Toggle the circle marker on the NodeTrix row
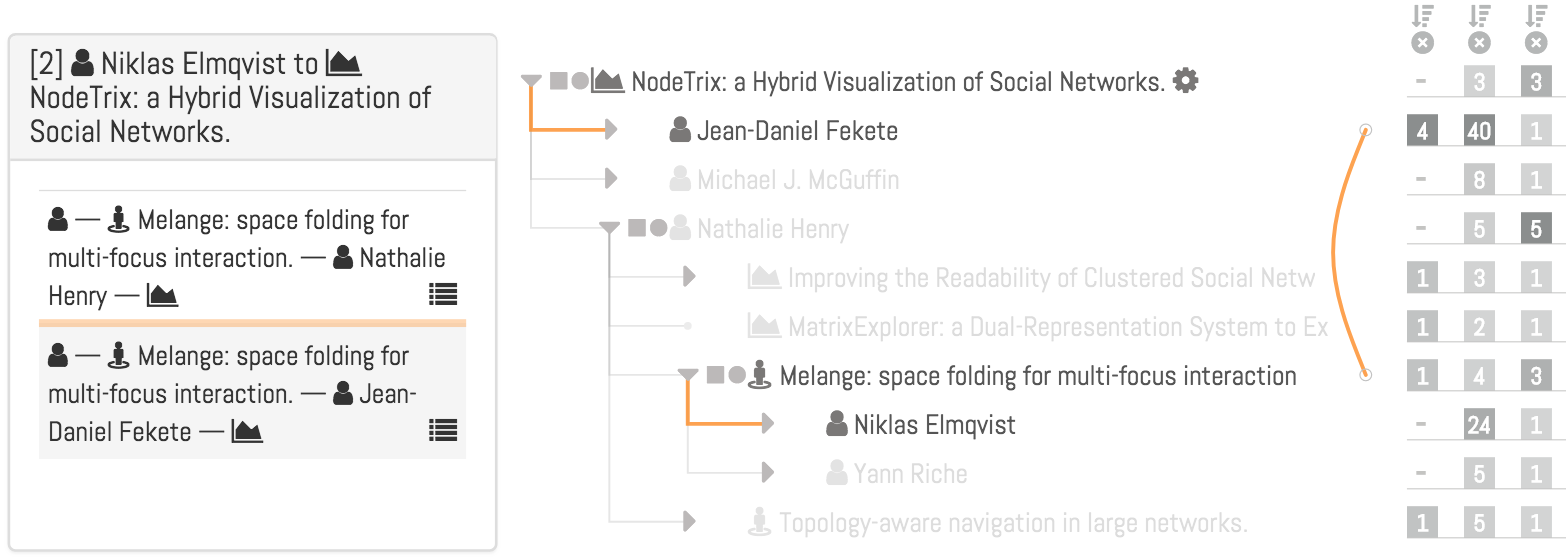 pyautogui.click(x=580, y=81)
